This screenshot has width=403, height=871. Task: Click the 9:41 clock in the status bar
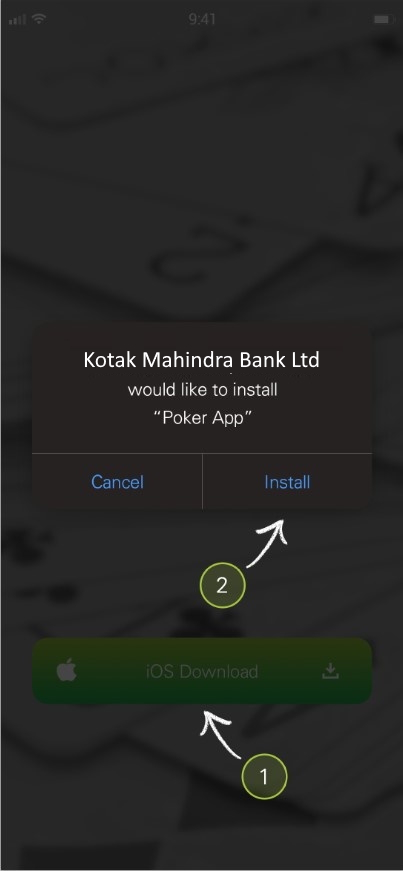pyautogui.click(x=202, y=19)
